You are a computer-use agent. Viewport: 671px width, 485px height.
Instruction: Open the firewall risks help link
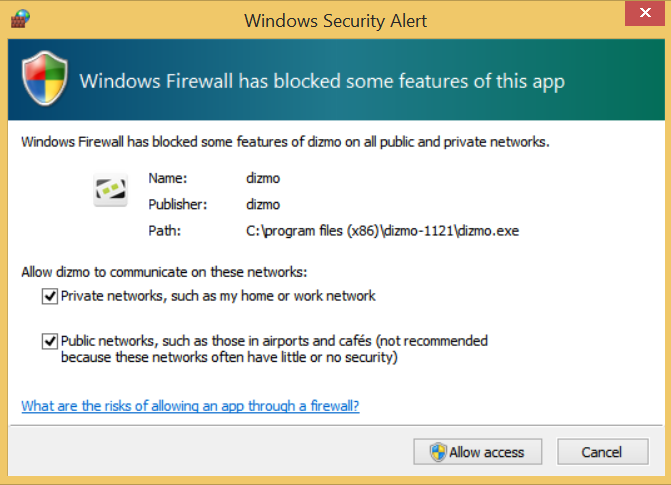pos(190,406)
